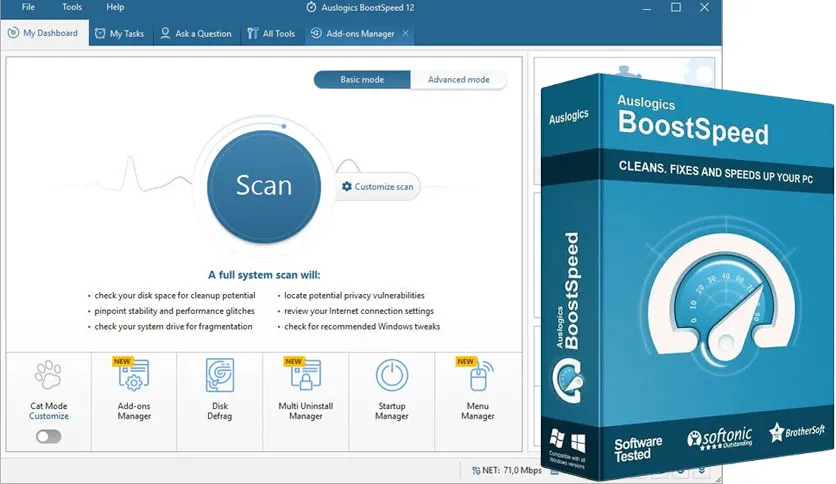Select the Add-ons Manager tab

[x=360, y=33]
